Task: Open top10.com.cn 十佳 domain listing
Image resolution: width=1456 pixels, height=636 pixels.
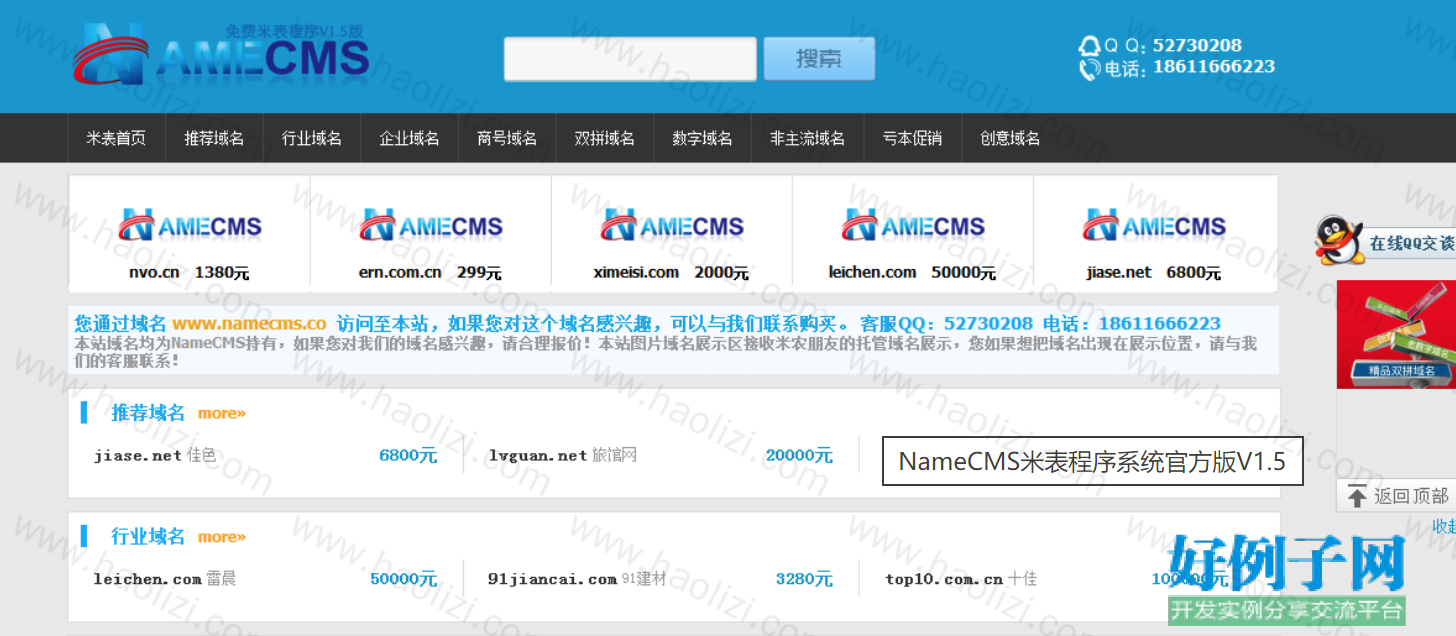Action: click(x=961, y=579)
